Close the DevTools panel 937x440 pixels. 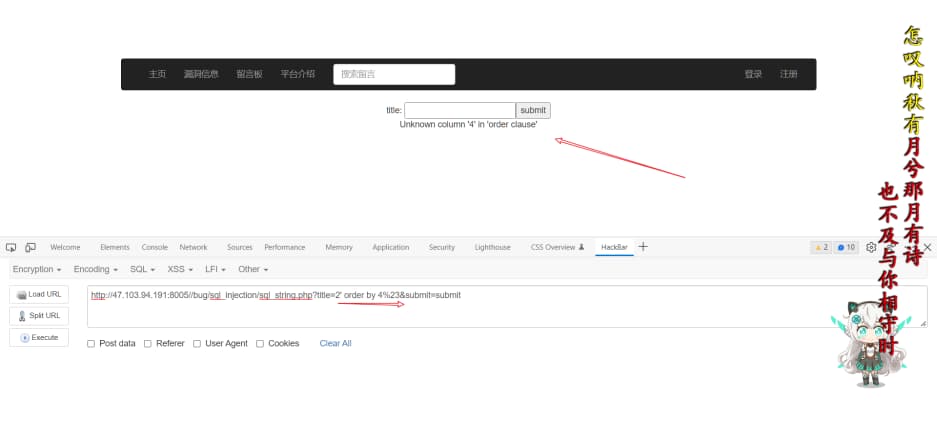point(927,248)
